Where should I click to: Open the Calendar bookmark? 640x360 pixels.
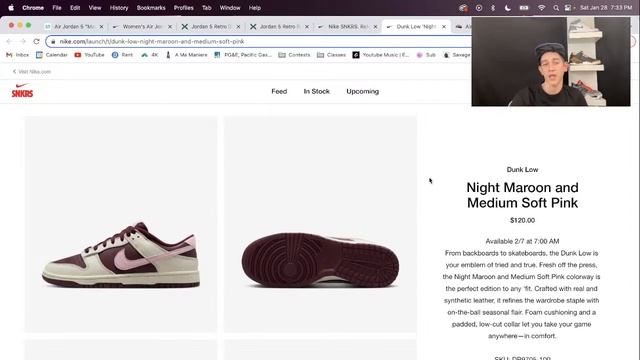tap(51, 55)
